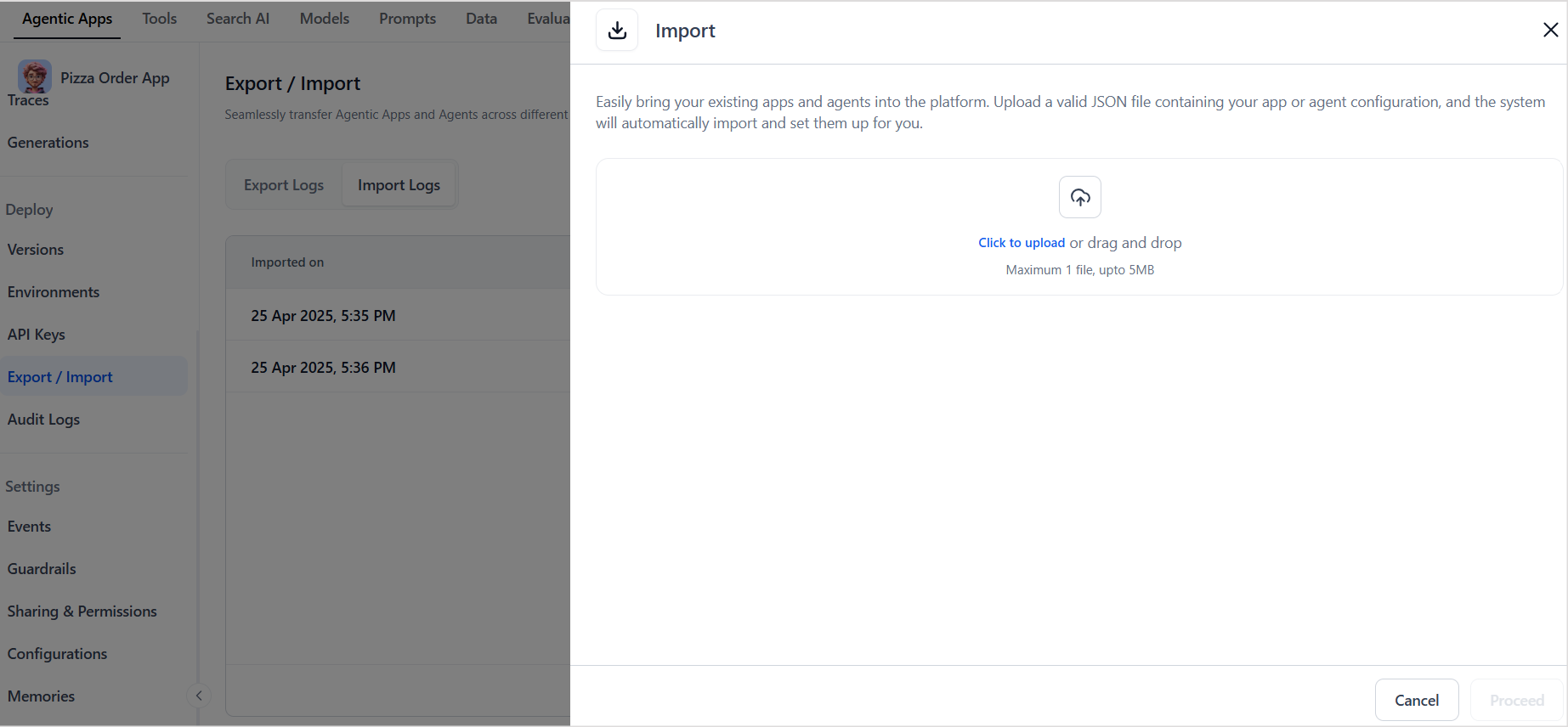The height and width of the screenshot is (727, 1568).
Task: Close the Import panel with X
Action: [x=1550, y=30]
